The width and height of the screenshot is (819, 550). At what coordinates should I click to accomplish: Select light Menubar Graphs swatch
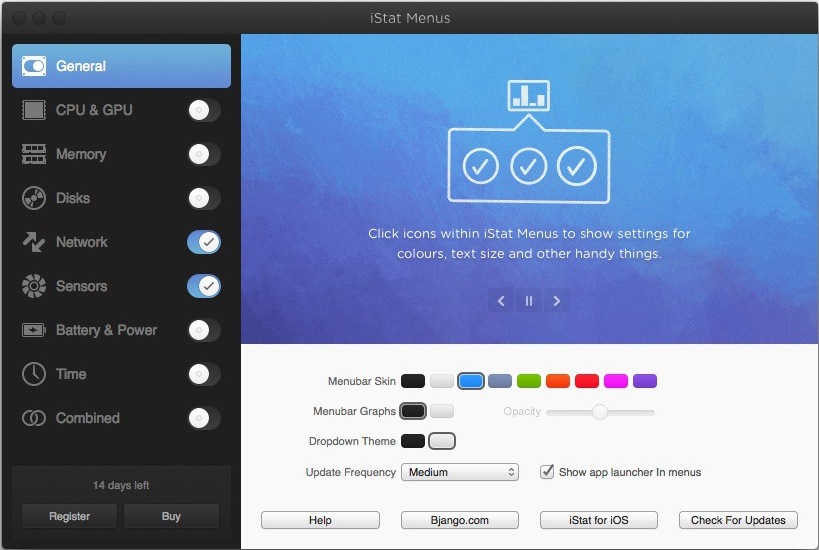[x=442, y=411]
